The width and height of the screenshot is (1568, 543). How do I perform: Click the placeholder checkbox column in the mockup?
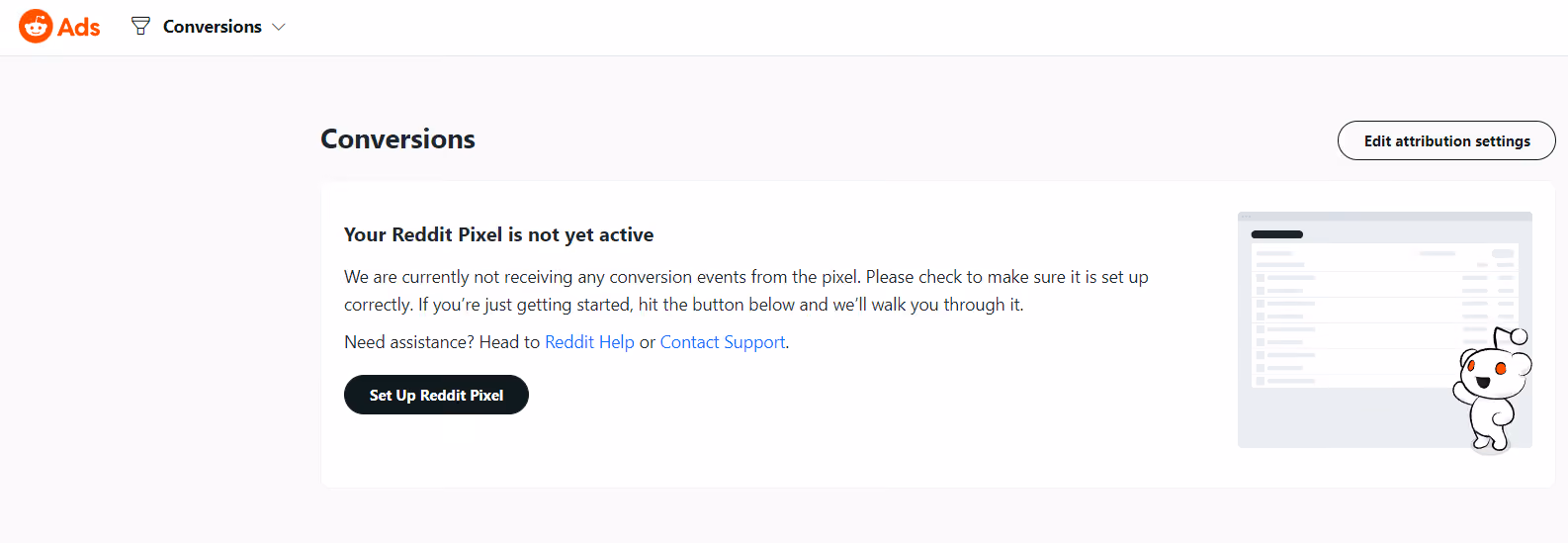[x=1261, y=329]
